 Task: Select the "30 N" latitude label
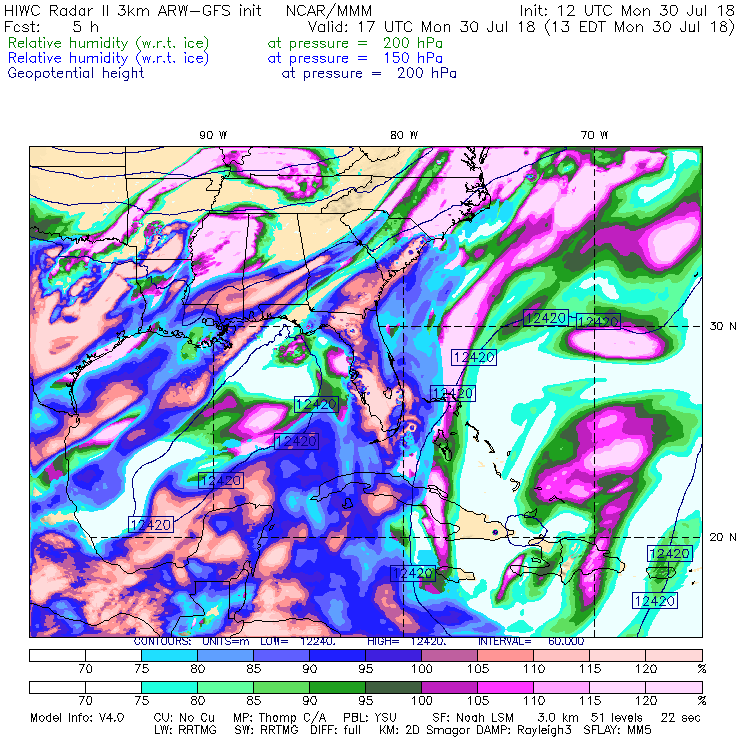[723, 327]
